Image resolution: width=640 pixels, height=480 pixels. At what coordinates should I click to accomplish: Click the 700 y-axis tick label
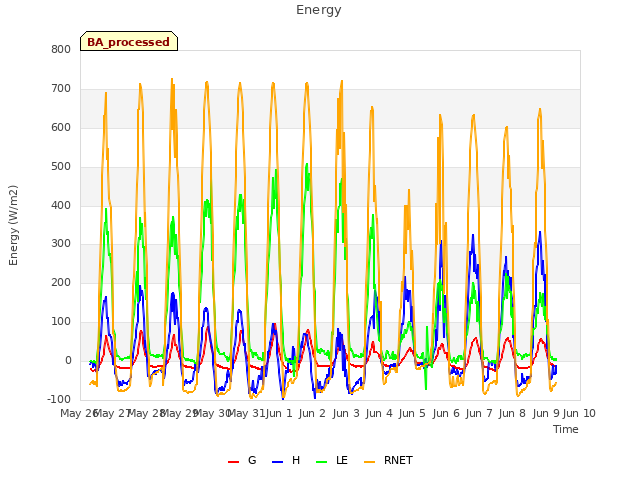[x=61, y=88]
